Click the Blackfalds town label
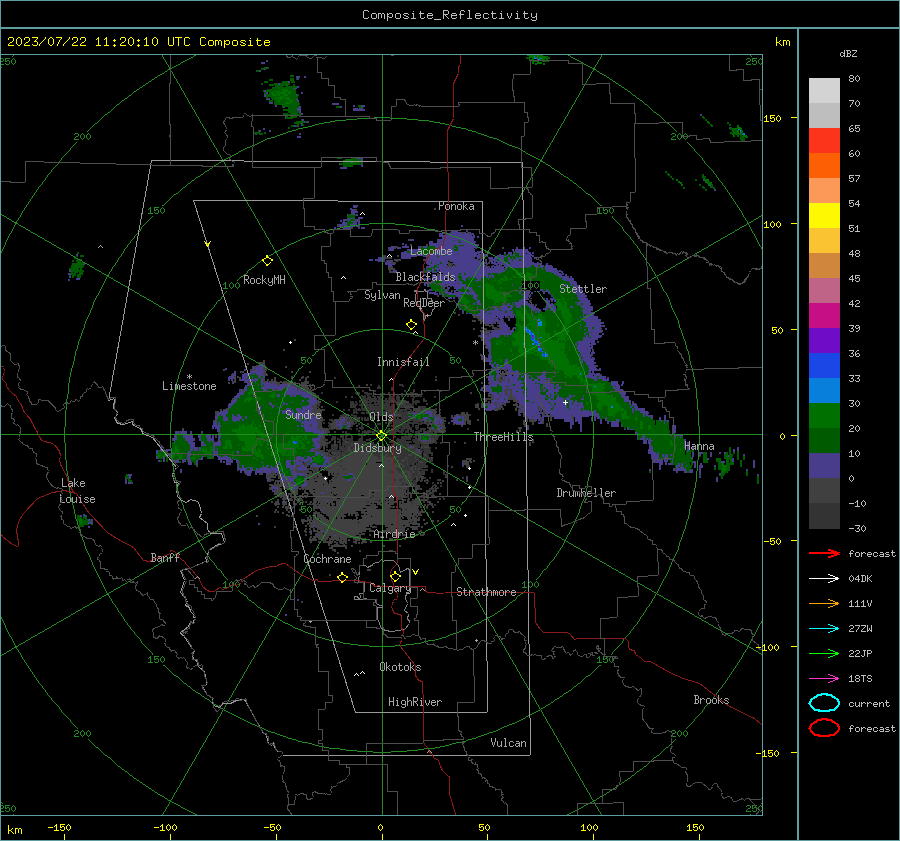 click(425, 277)
